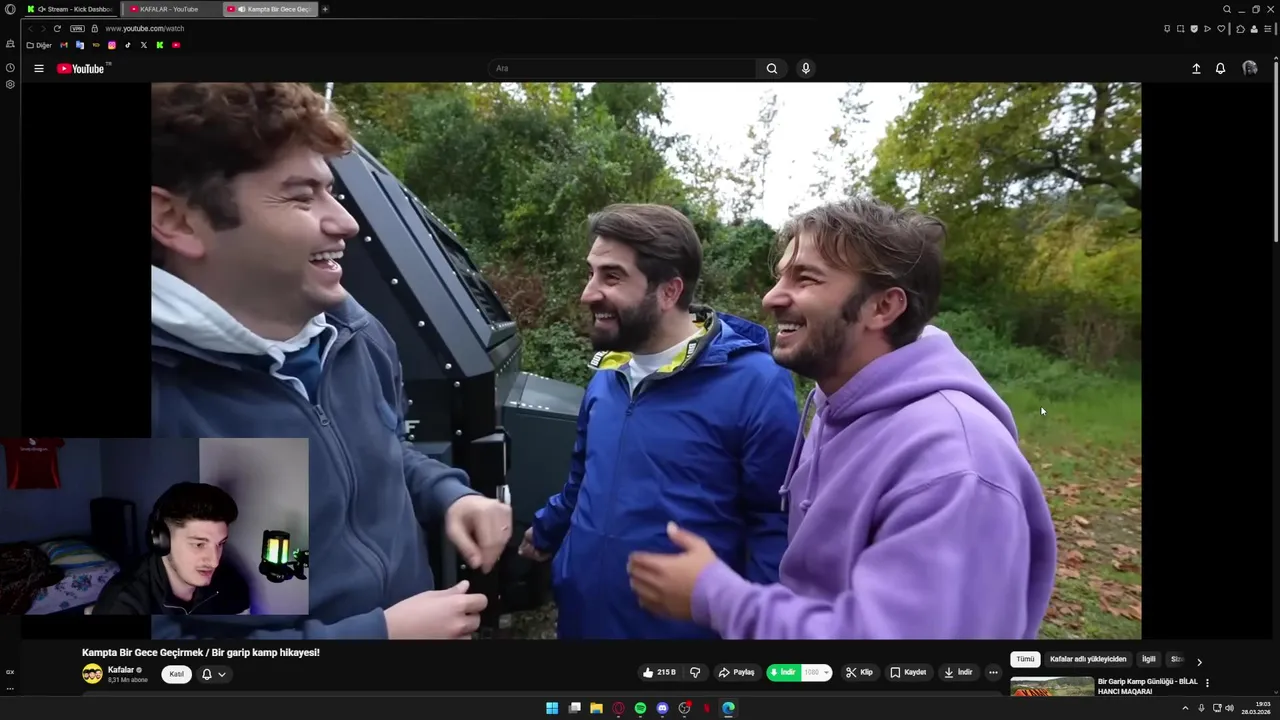Open the Kick bookmark icon
Viewport: 1280px width, 720px height.
pos(160,45)
